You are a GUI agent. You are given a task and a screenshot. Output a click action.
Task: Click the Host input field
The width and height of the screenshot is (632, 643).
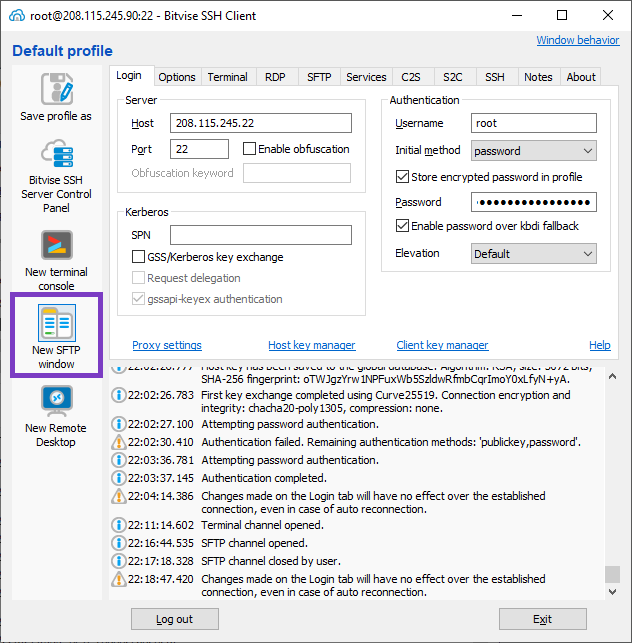261,123
